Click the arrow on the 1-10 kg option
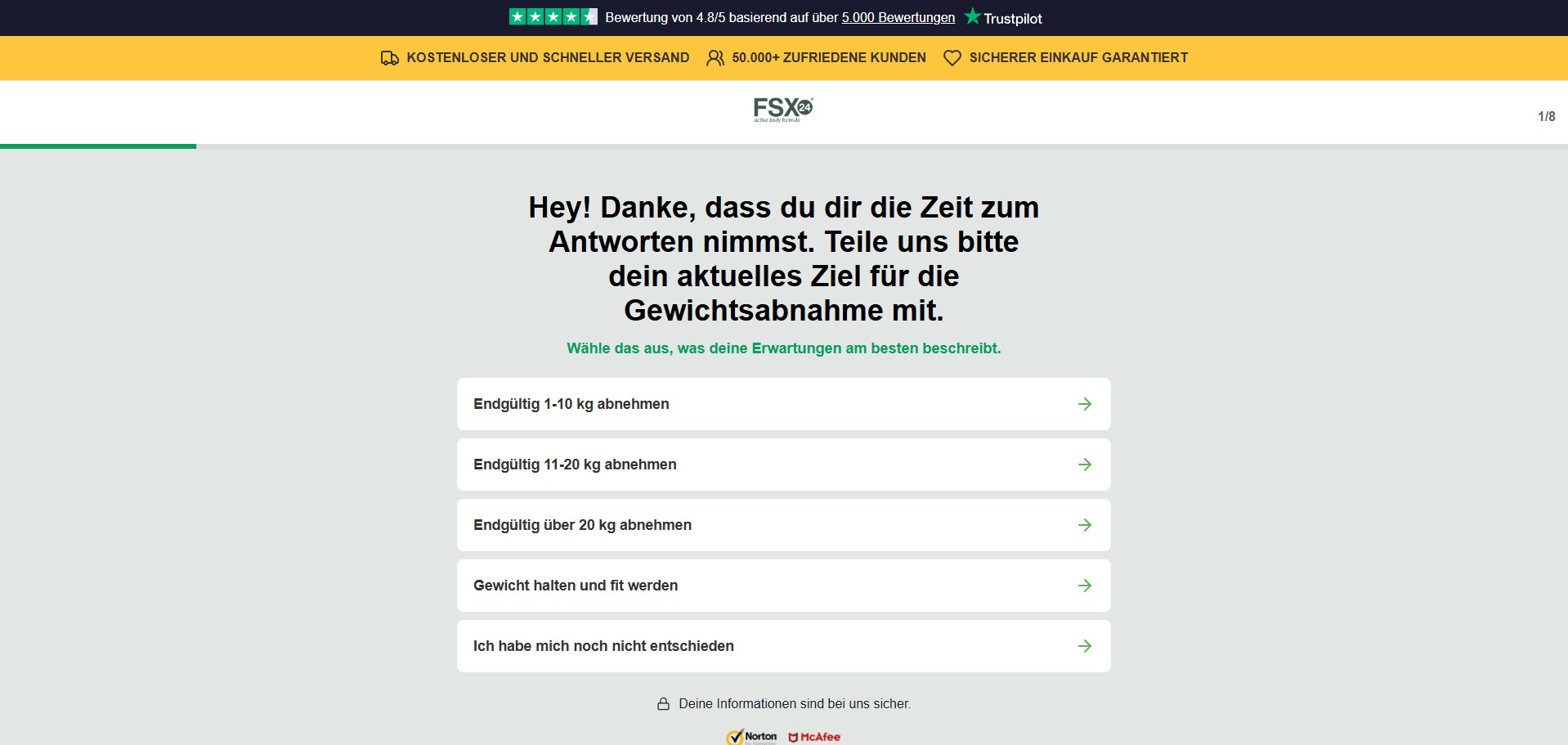The image size is (1568, 745). (1085, 404)
